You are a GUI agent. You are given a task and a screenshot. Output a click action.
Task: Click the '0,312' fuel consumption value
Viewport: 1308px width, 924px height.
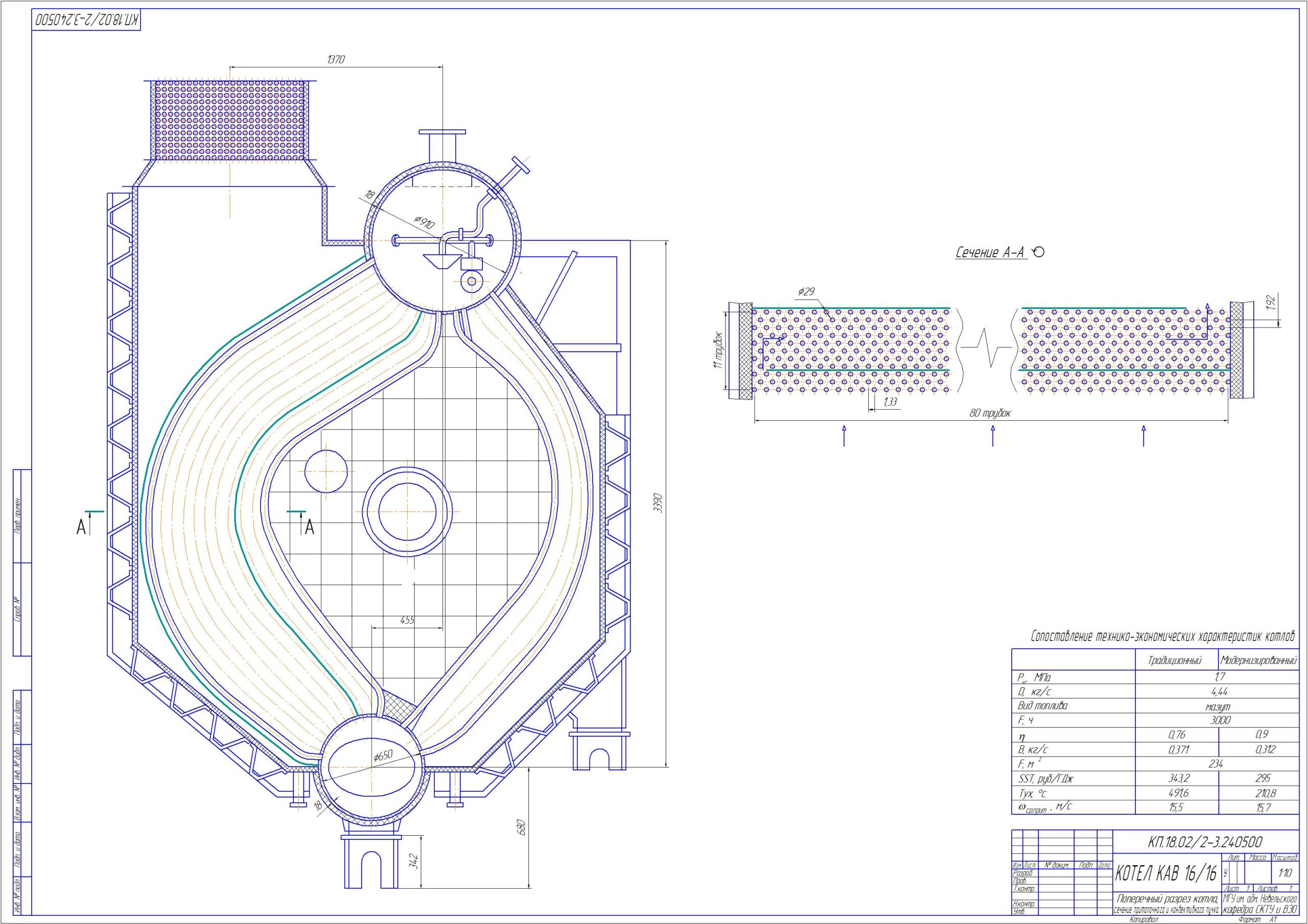tap(1265, 749)
